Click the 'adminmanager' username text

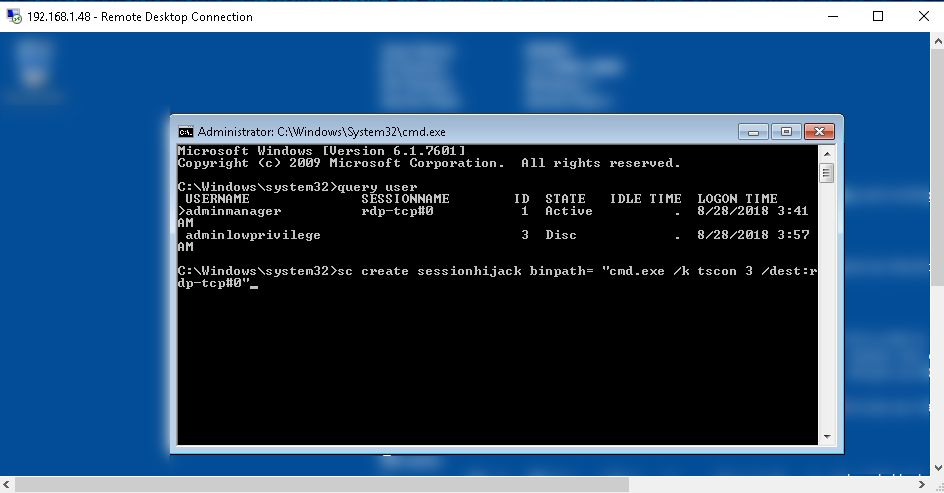(233, 211)
